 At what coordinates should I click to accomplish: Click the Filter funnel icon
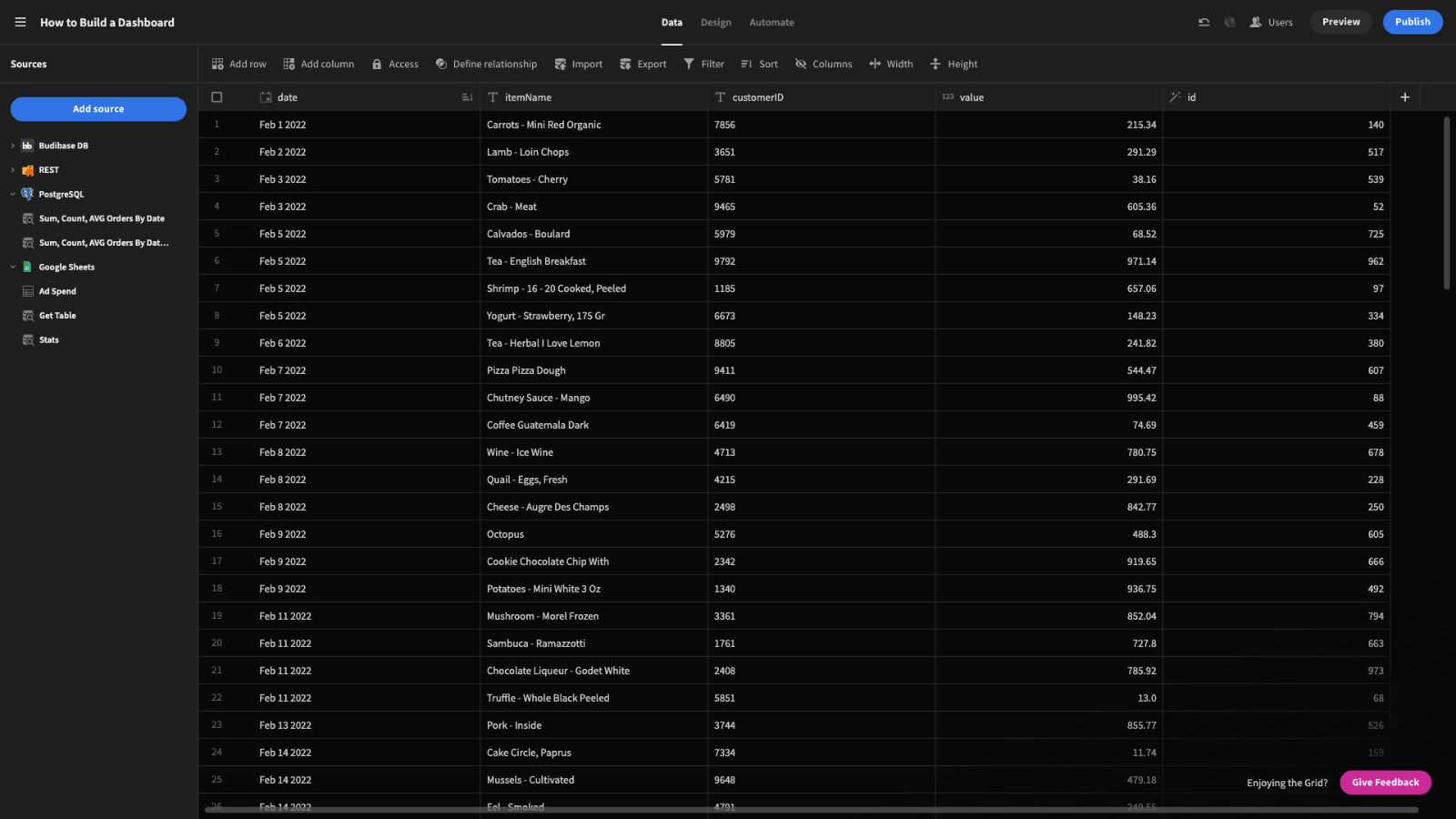(689, 64)
